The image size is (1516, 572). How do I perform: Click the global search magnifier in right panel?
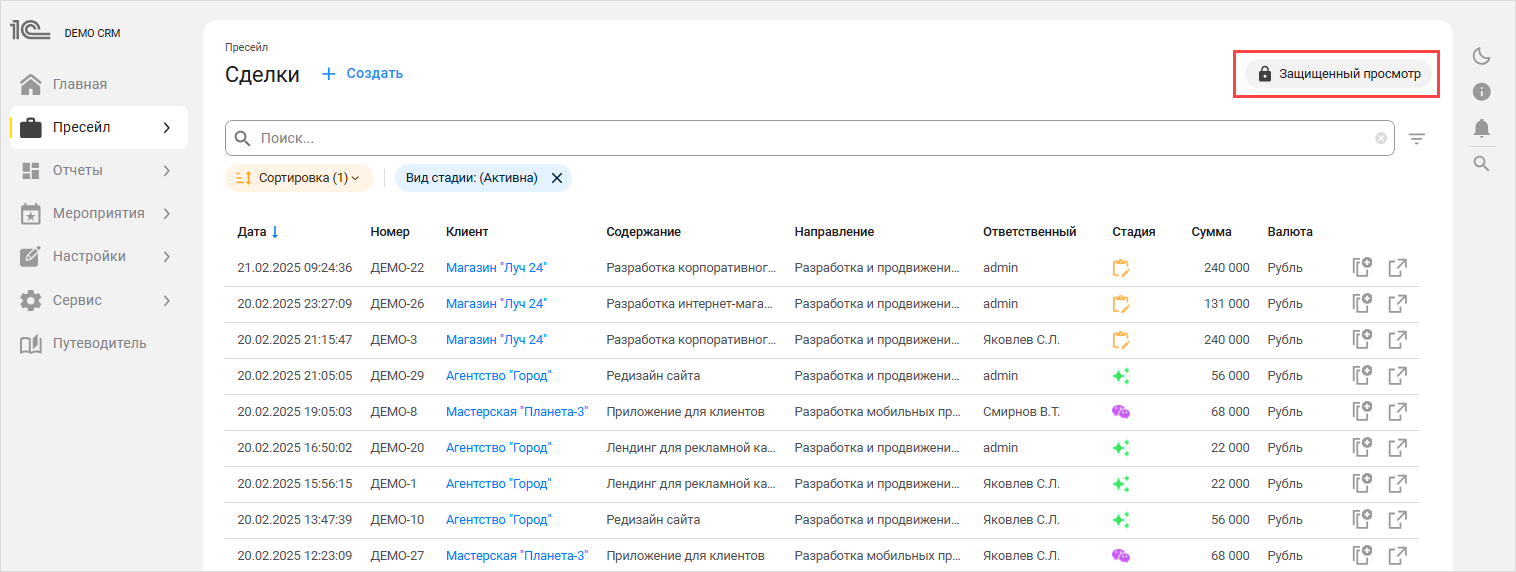coord(1482,164)
